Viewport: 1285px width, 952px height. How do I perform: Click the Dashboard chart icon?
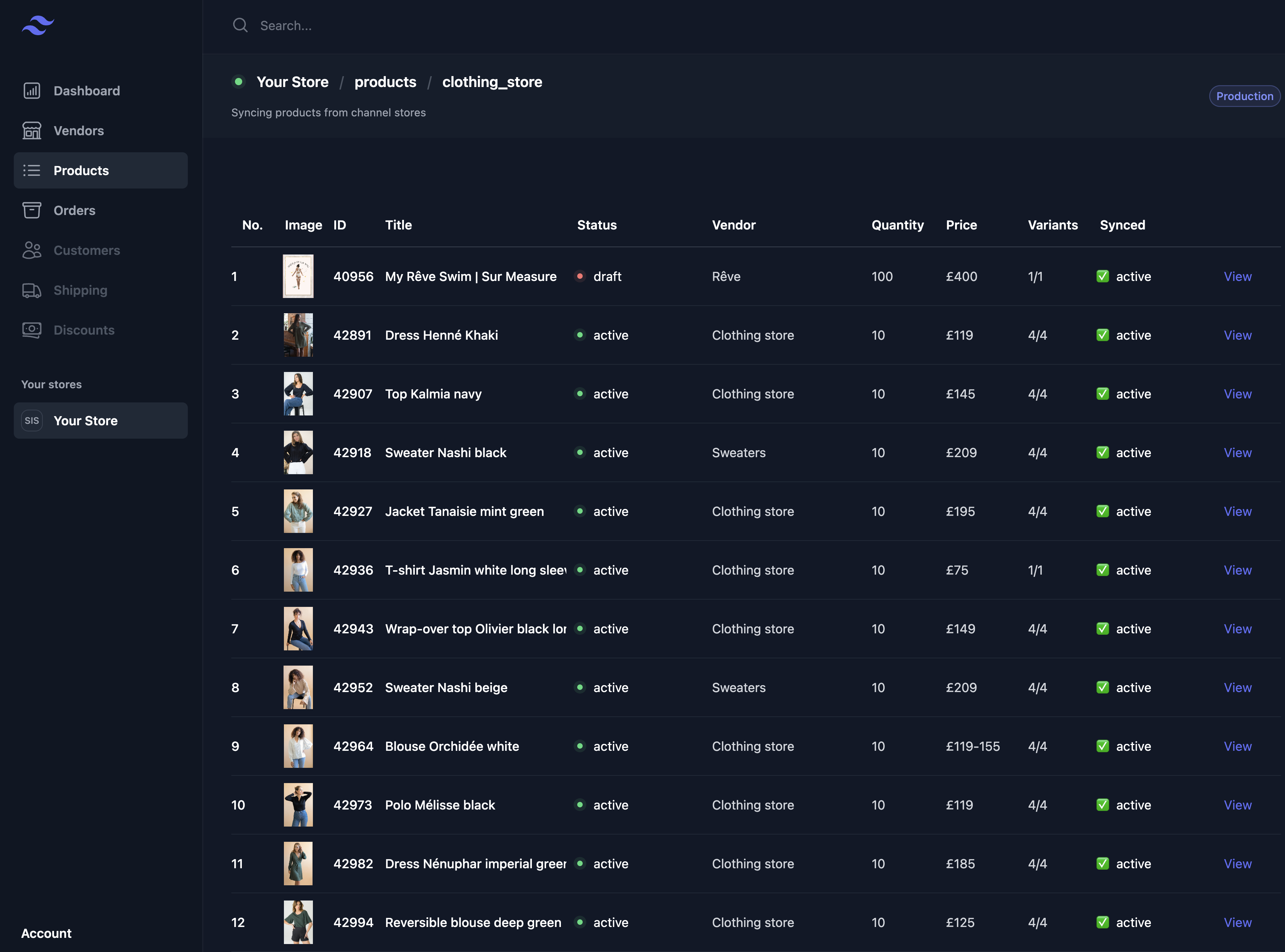tap(32, 91)
